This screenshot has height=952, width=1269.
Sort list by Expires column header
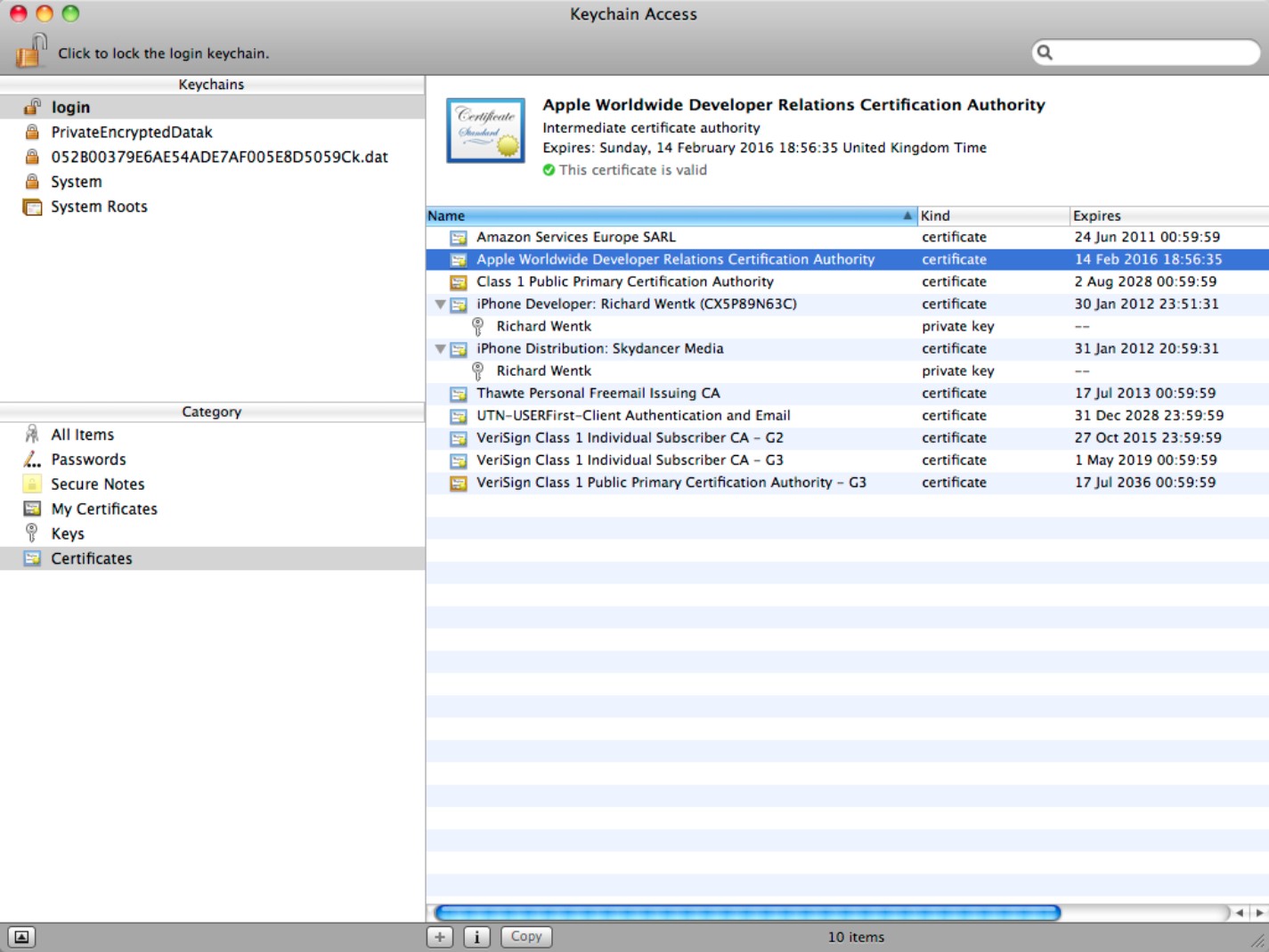pyautogui.click(x=1169, y=216)
